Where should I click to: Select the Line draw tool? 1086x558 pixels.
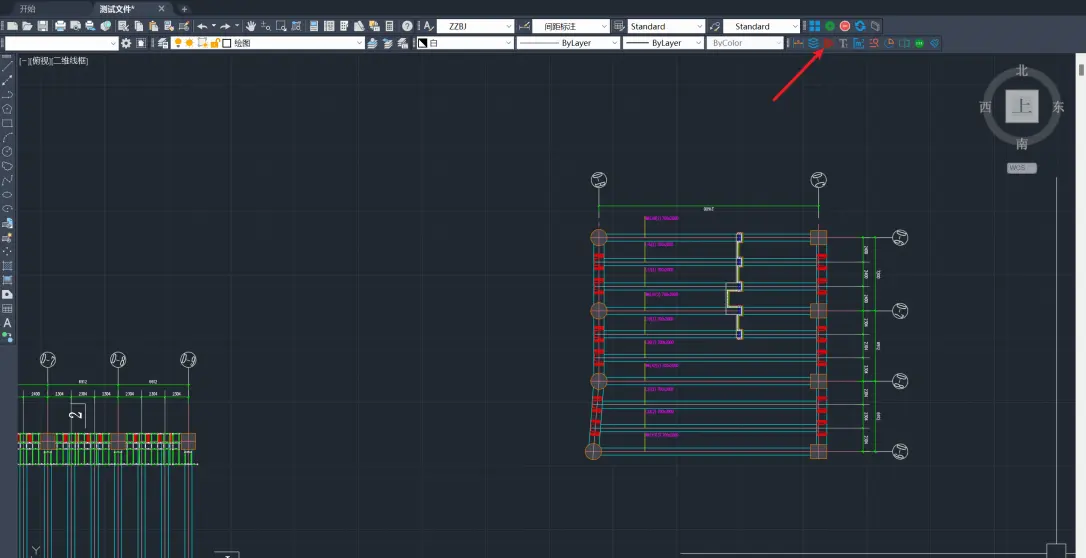point(7,66)
